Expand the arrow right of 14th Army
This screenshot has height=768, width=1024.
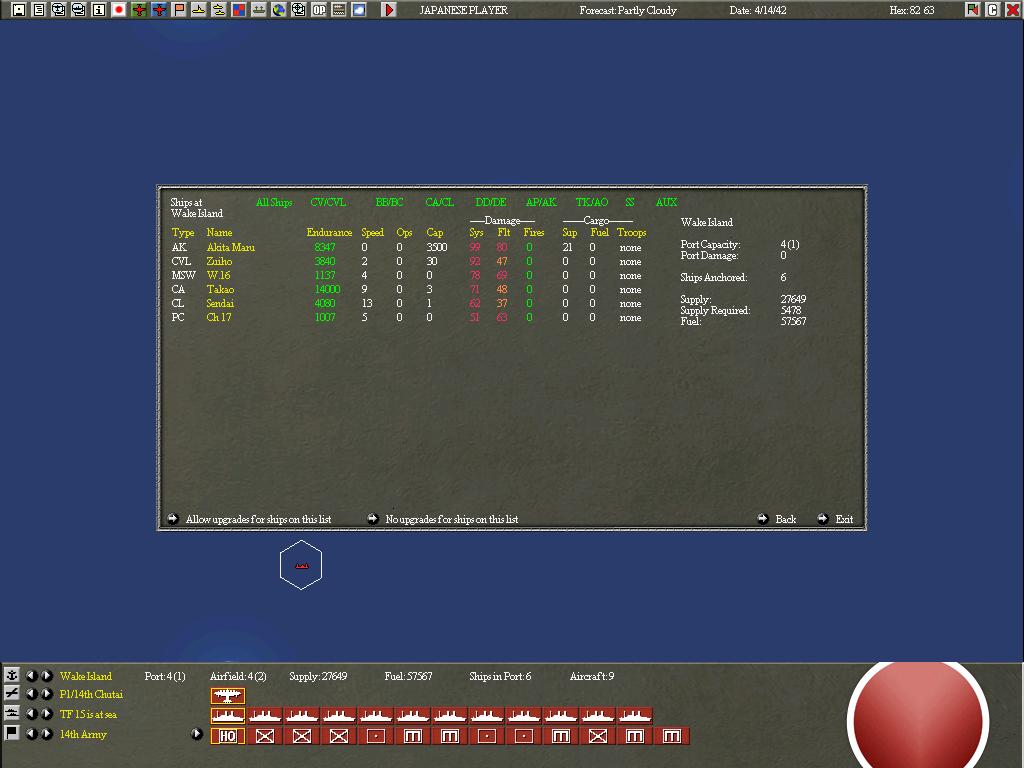pyautogui.click(x=197, y=734)
